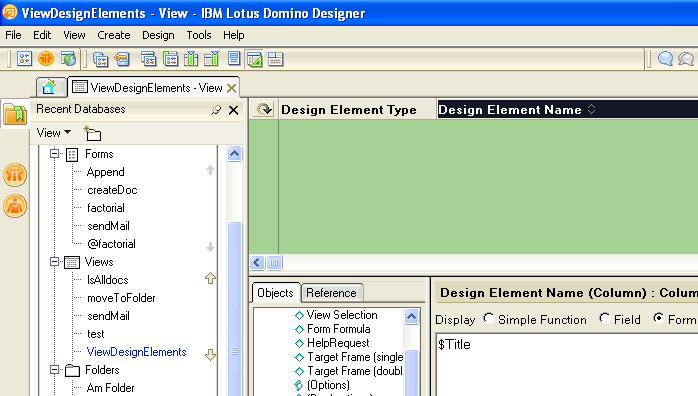
Task: Click the lower orange person sidebar icon
Action: [15, 206]
